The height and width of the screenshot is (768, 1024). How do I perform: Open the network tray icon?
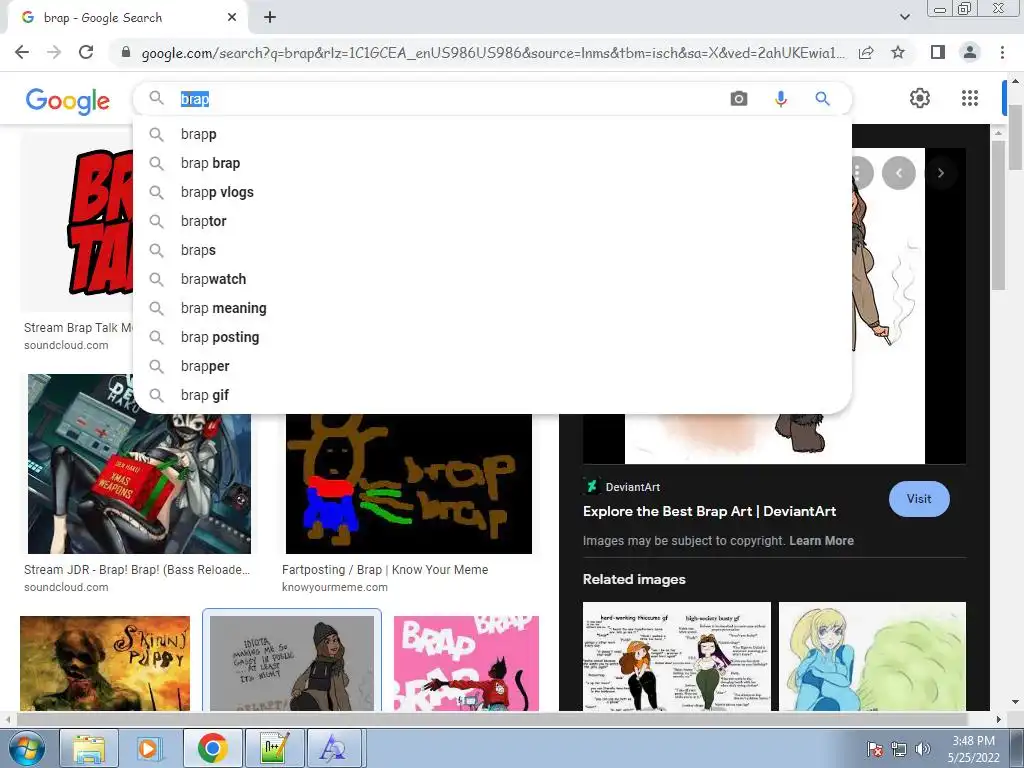[899, 749]
